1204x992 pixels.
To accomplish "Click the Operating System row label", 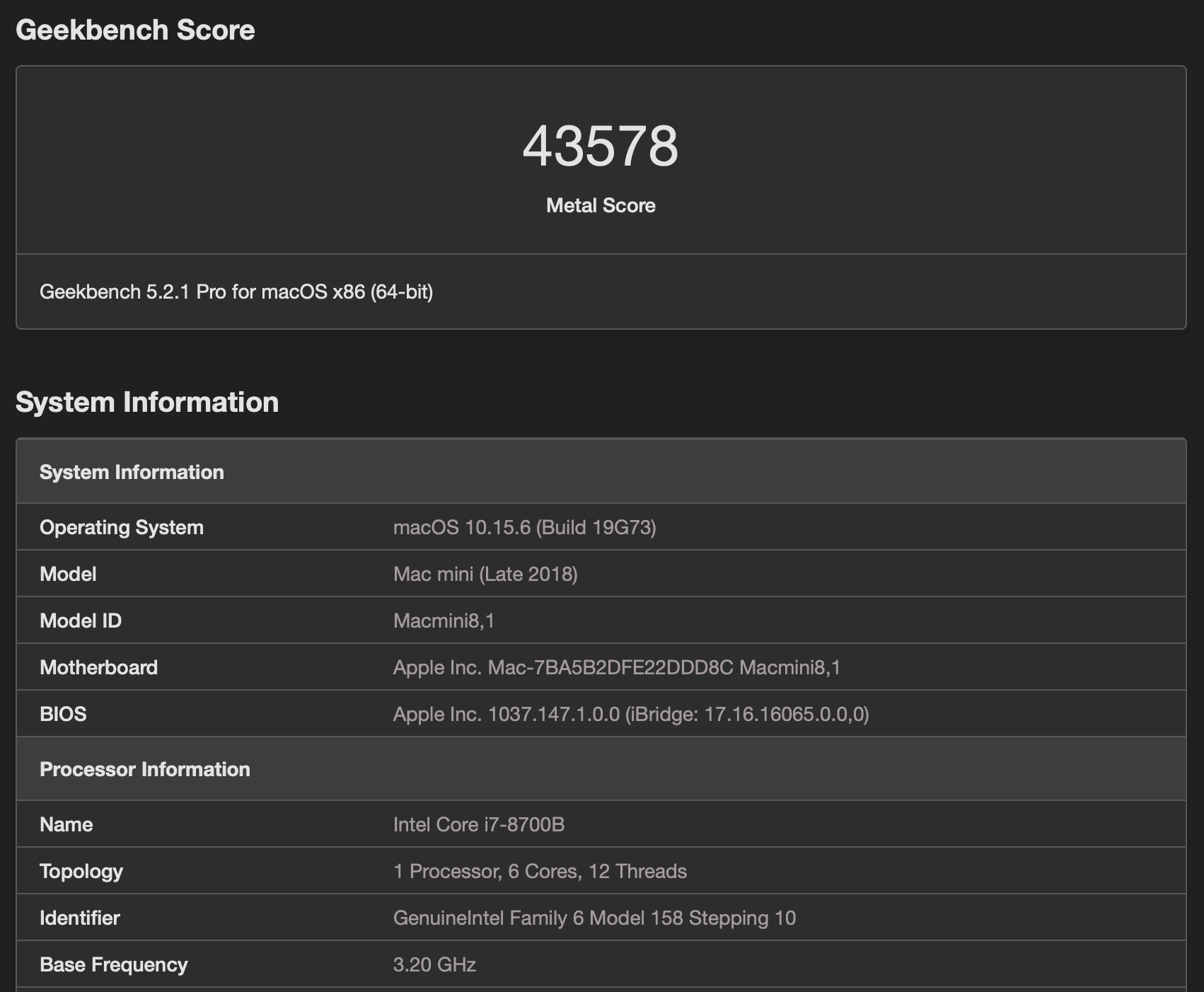I will click(x=122, y=527).
